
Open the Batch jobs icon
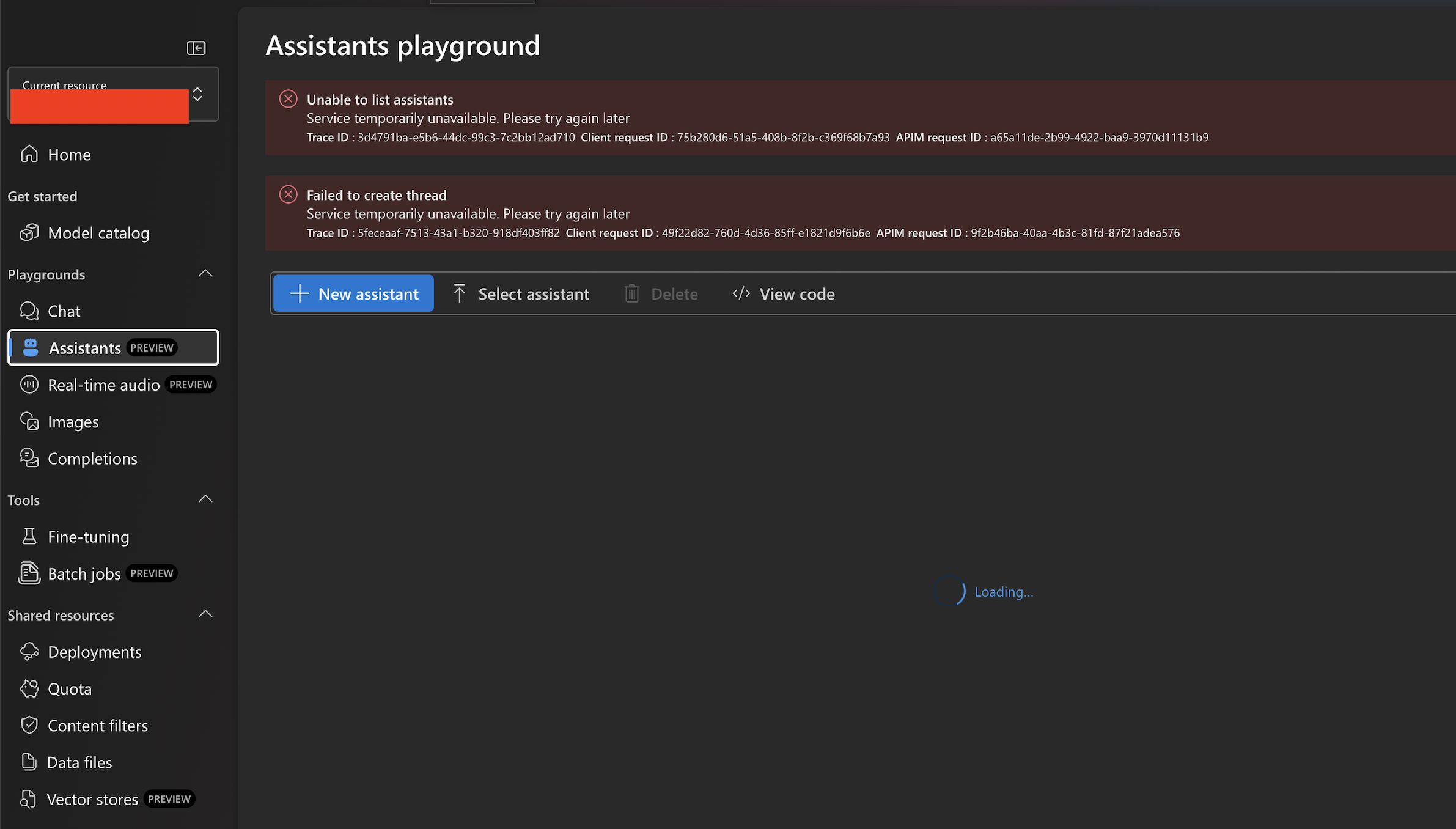click(29, 573)
